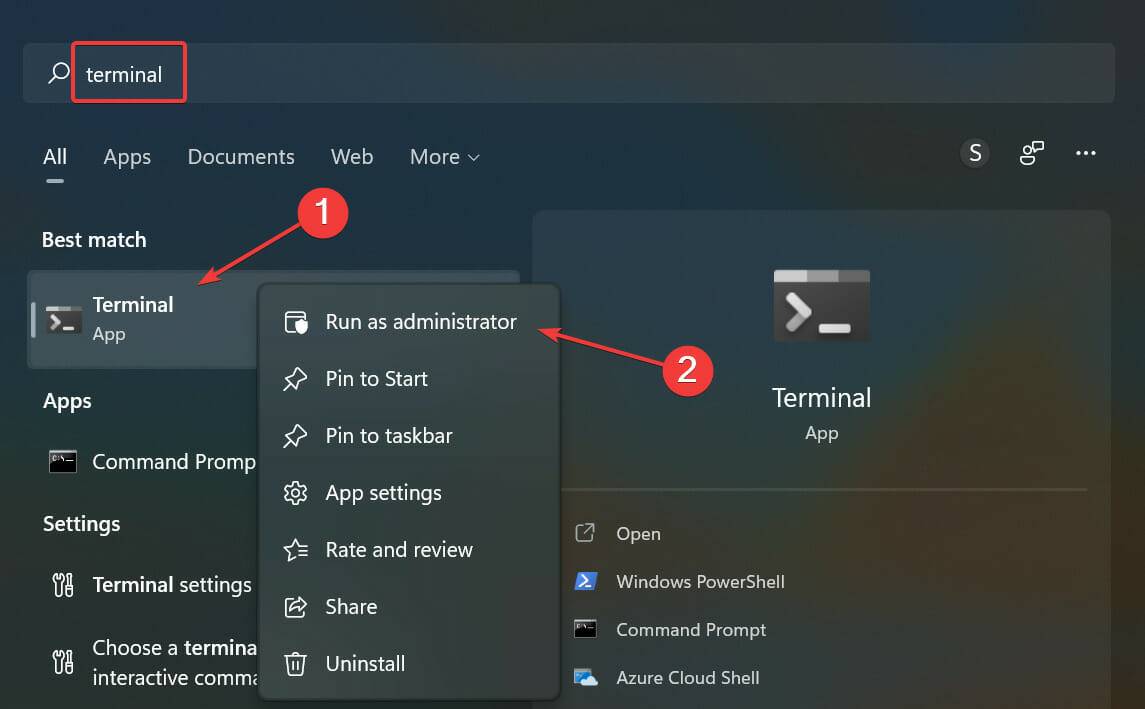
Task: Click the Terminal settings gear icon
Action: (62, 584)
